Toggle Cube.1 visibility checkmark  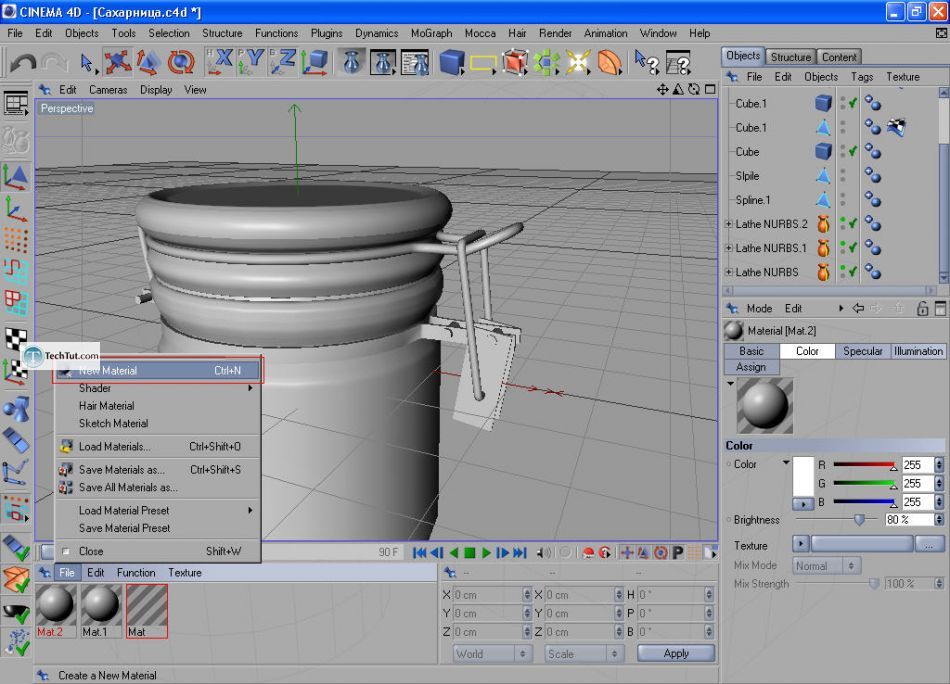click(852, 104)
